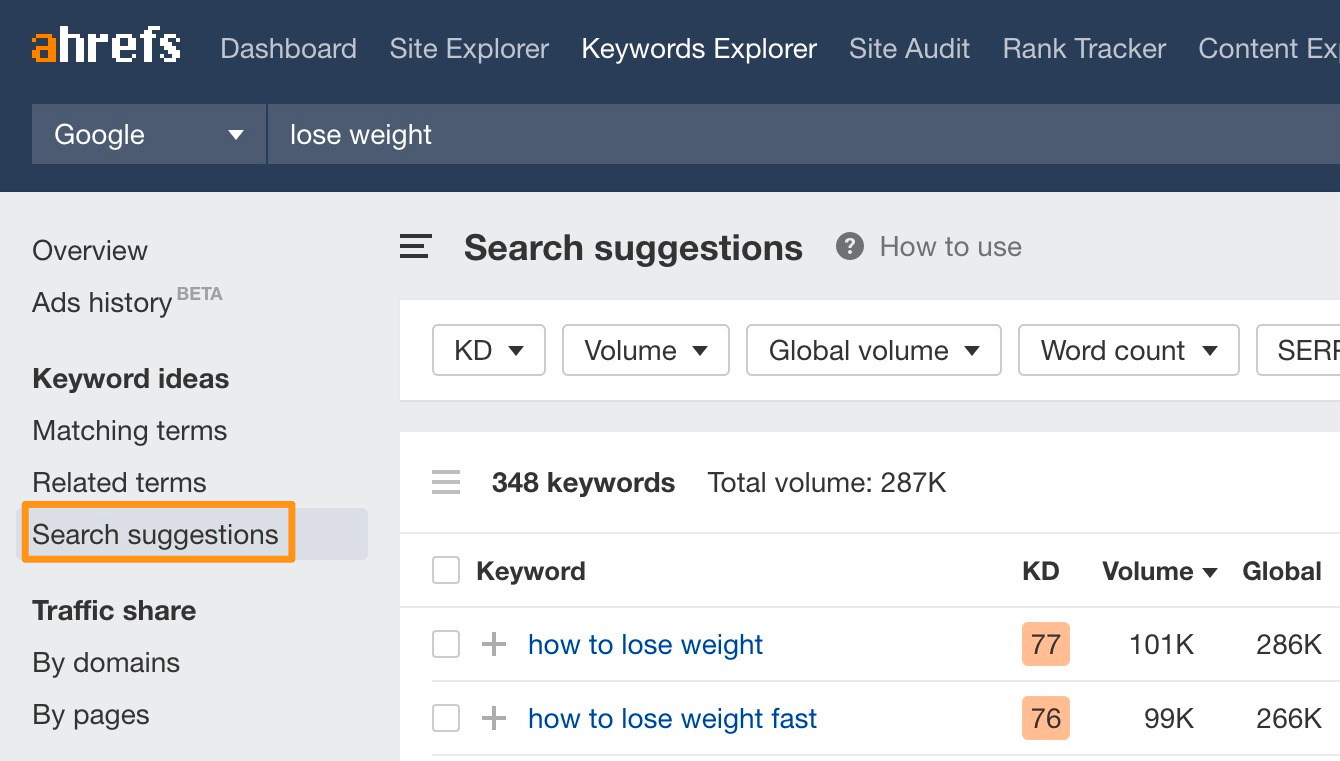The width and height of the screenshot is (1340, 761).
Task: Open the Word count filter dropdown
Action: (x=1128, y=351)
